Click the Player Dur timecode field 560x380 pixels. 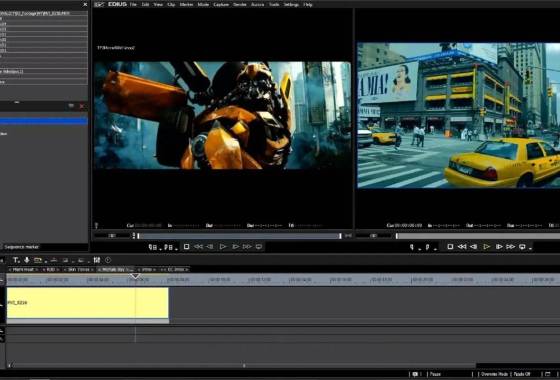click(264, 226)
